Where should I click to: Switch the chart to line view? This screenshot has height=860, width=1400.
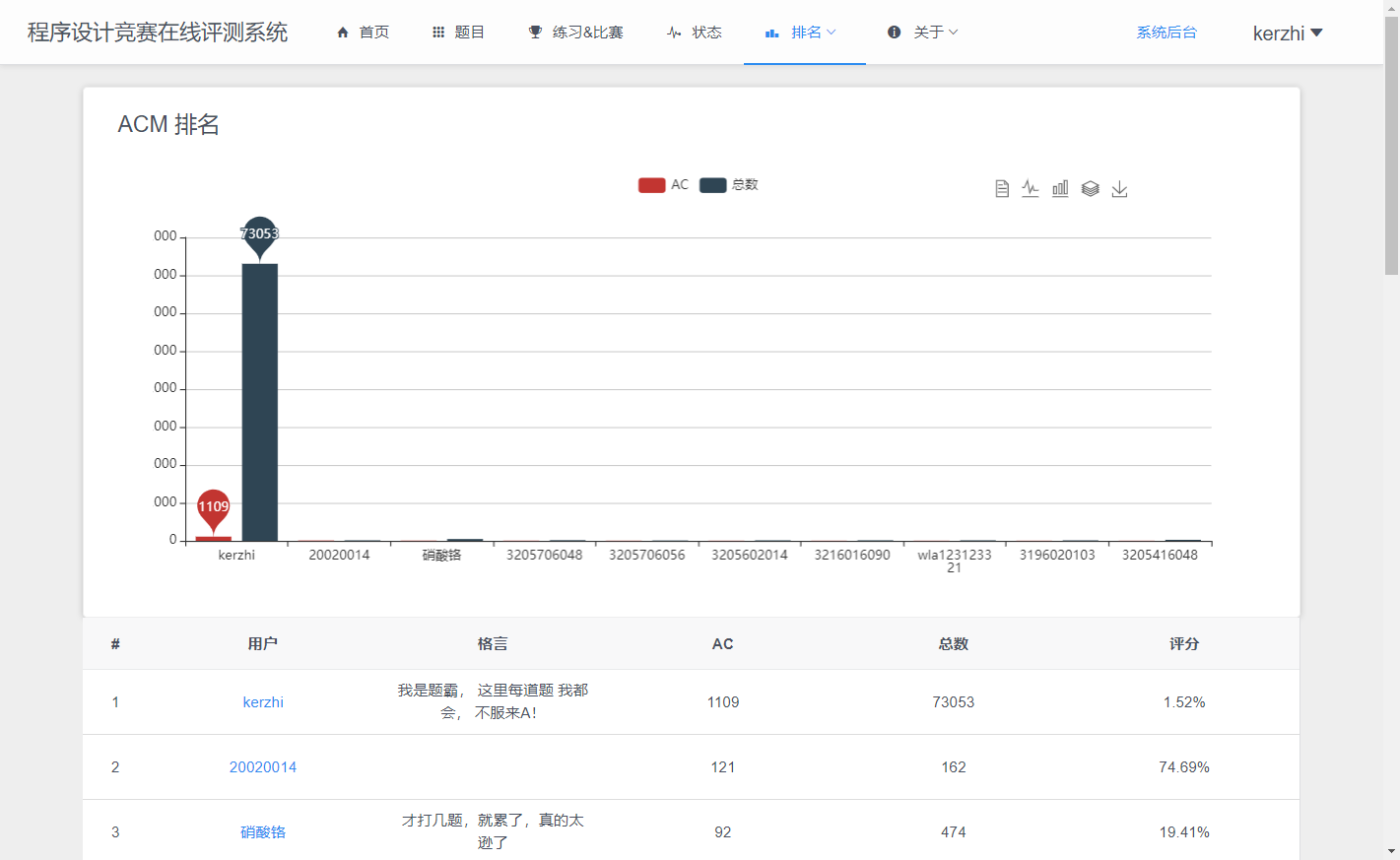click(1031, 188)
